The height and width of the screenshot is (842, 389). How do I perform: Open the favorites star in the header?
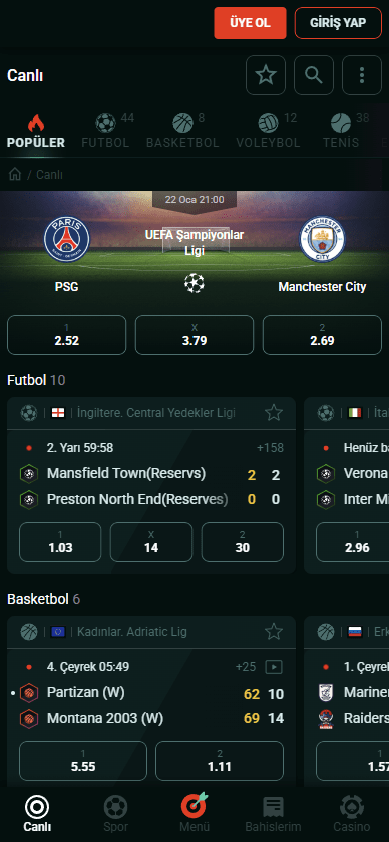266,75
